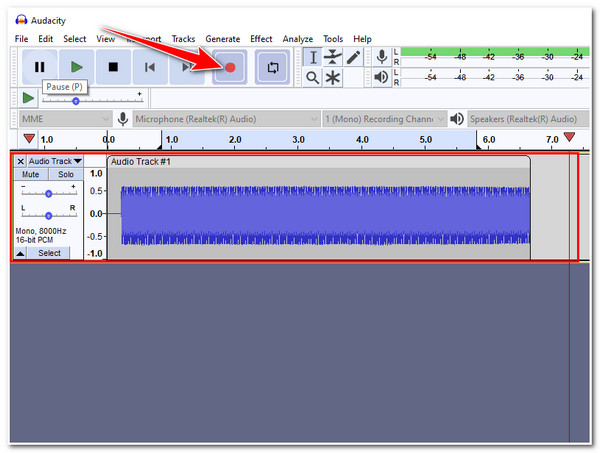The width and height of the screenshot is (600, 453).
Task: Click the Audacity headphone logo icon
Action: 21,20
